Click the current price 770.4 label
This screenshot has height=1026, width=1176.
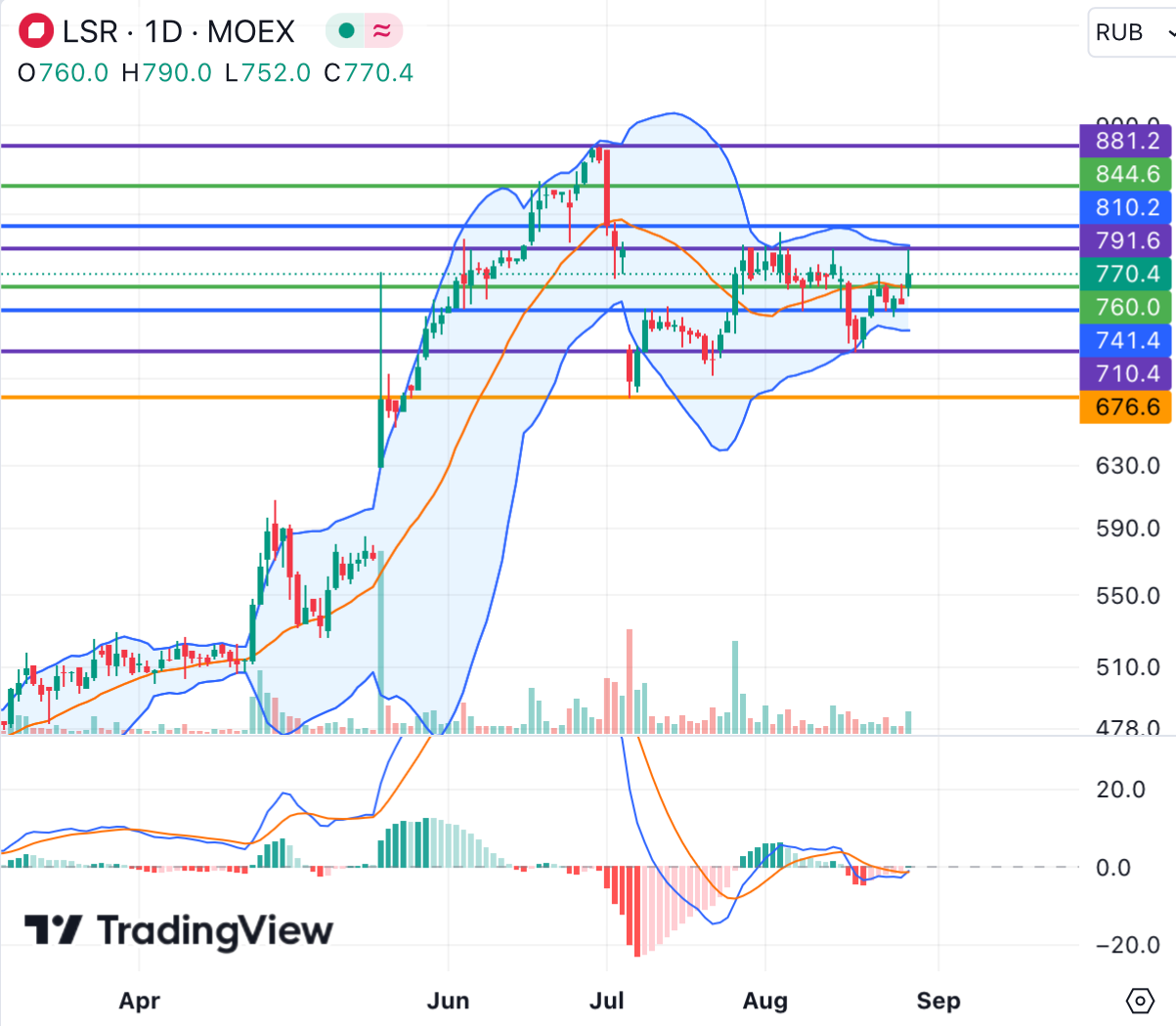click(1127, 274)
